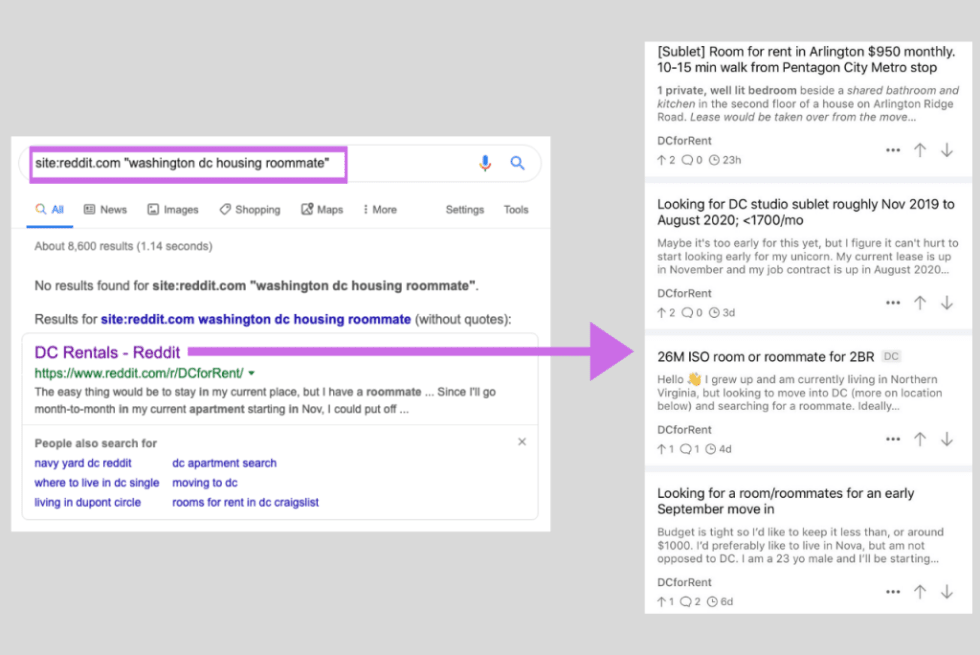Open the DC studio sublet post
Image resolution: width=980 pixels, height=655 pixels.
(806, 212)
